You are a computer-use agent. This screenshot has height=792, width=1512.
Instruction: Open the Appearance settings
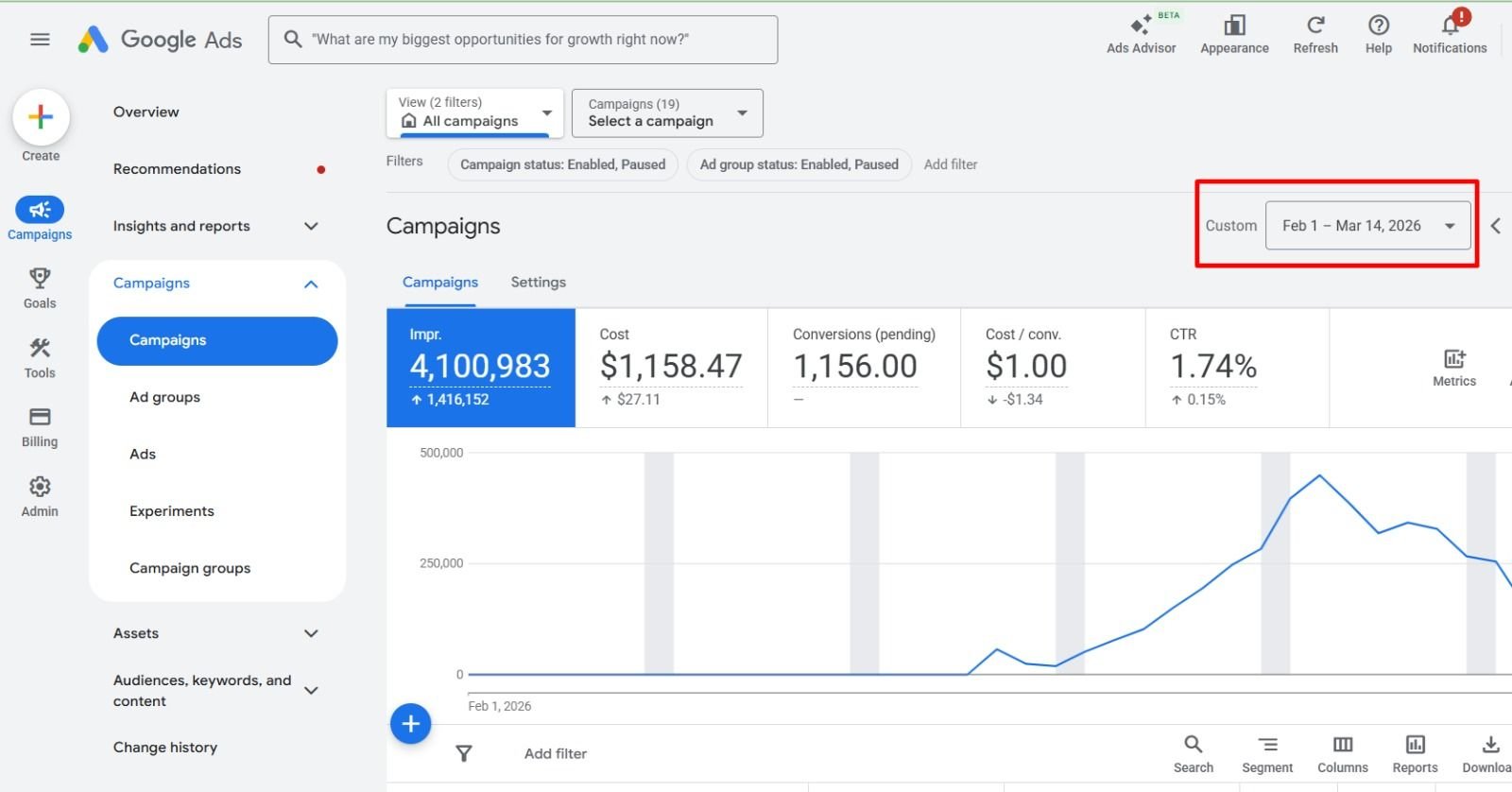click(1234, 35)
